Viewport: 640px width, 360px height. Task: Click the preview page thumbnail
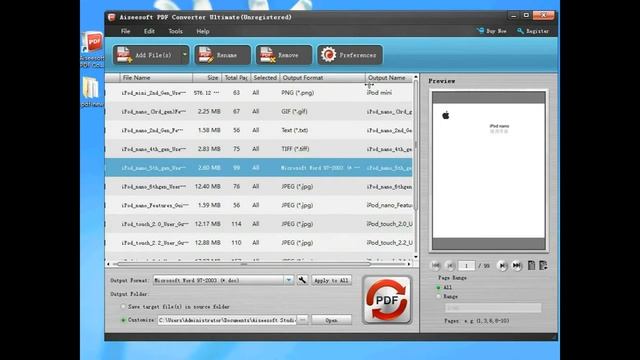tap(489, 170)
